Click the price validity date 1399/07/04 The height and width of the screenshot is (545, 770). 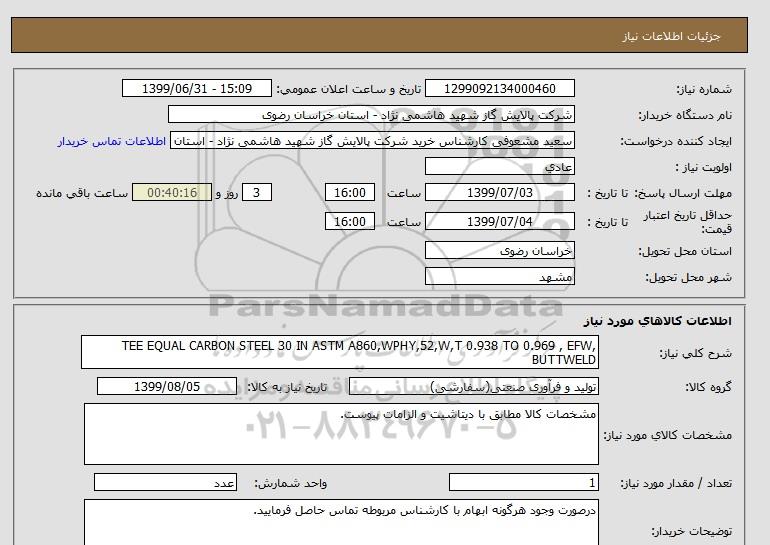(x=500, y=222)
